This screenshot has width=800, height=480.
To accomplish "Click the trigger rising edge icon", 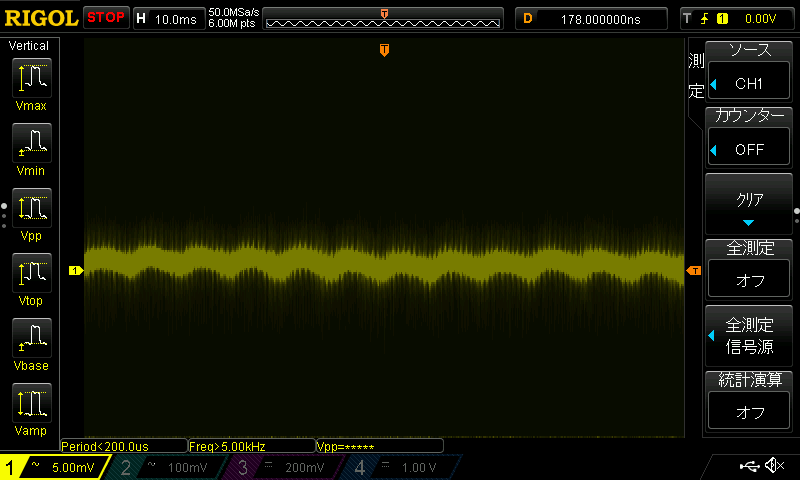I will point(705,19).
